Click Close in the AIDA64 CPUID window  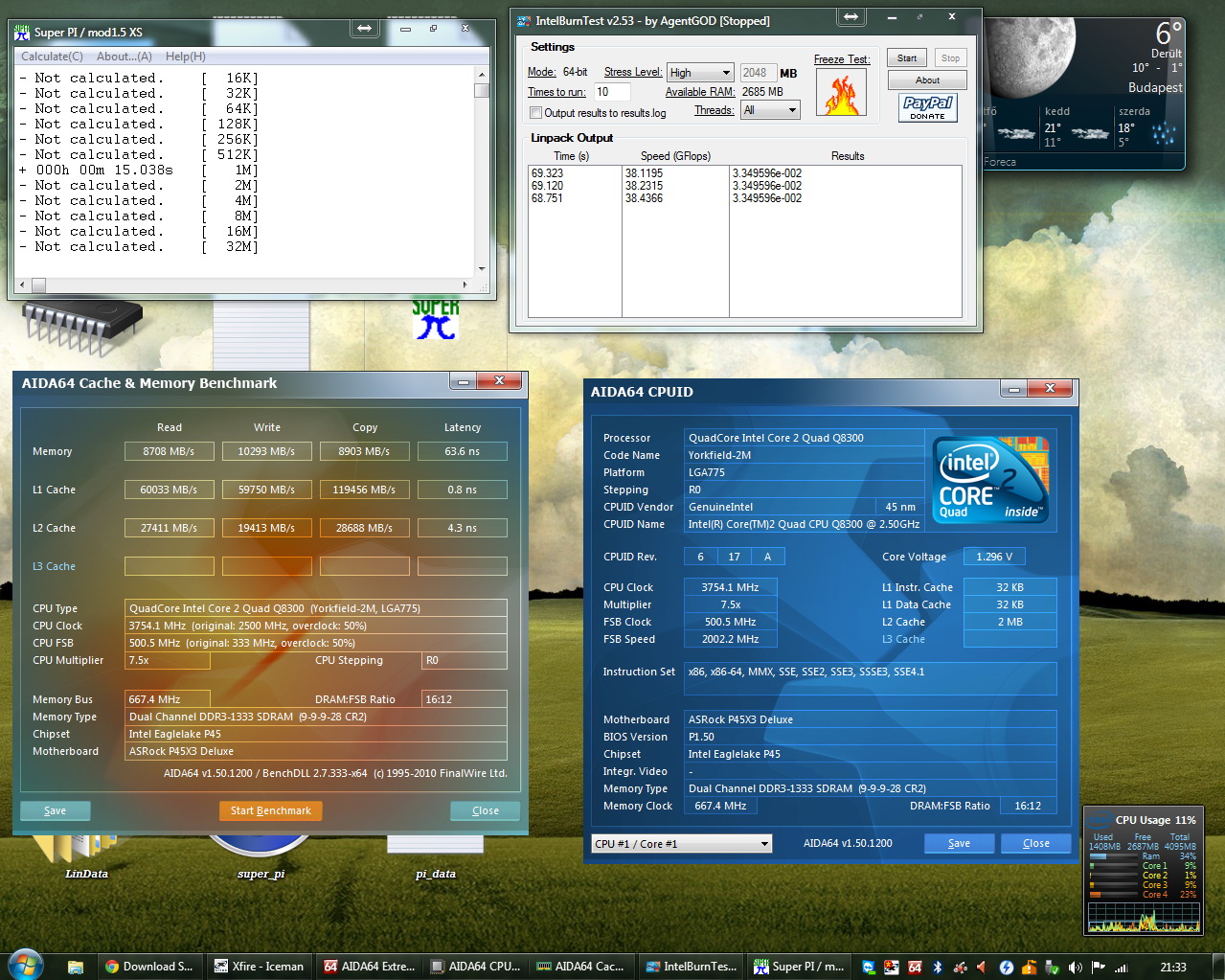1036,843
